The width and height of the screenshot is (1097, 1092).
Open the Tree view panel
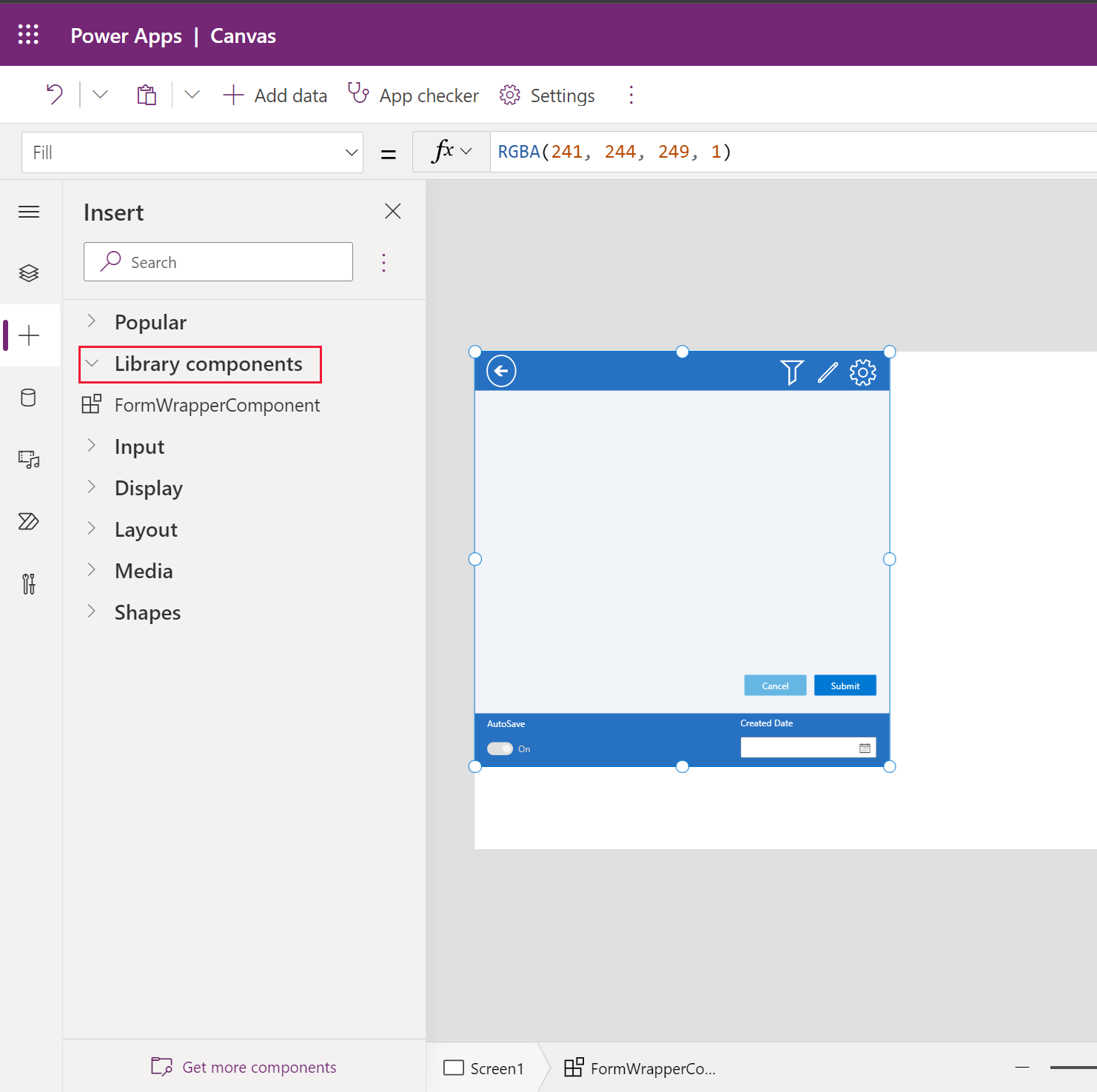(29, 272)
